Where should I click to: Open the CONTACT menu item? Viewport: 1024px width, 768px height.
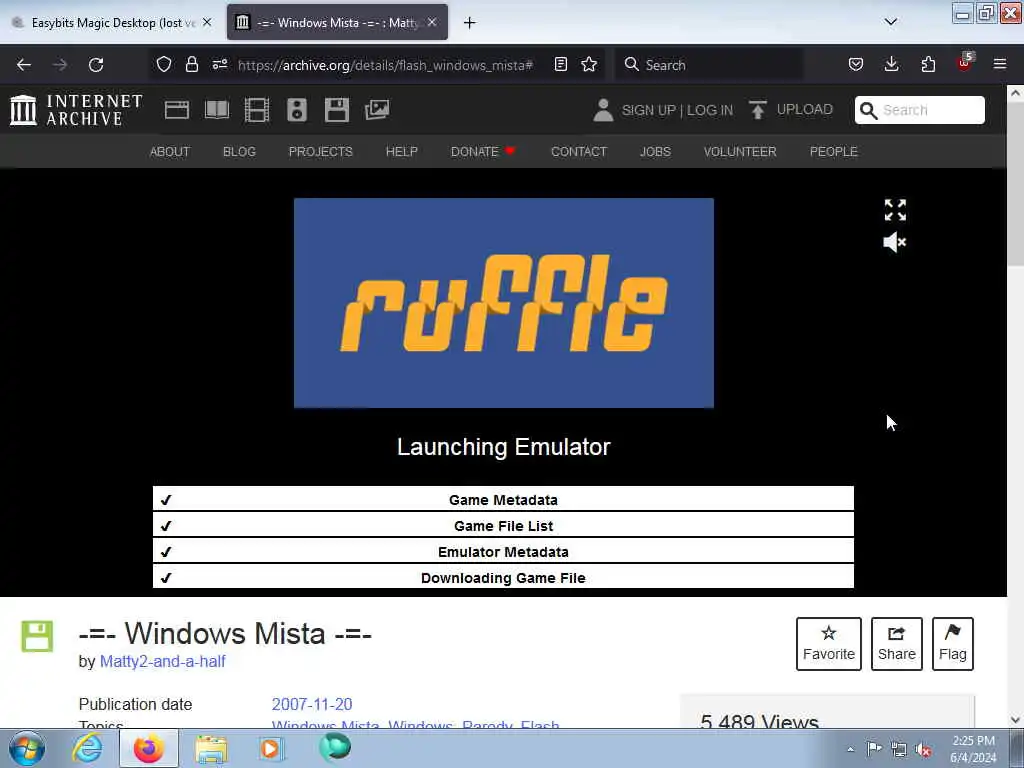(x=579, y=152)
